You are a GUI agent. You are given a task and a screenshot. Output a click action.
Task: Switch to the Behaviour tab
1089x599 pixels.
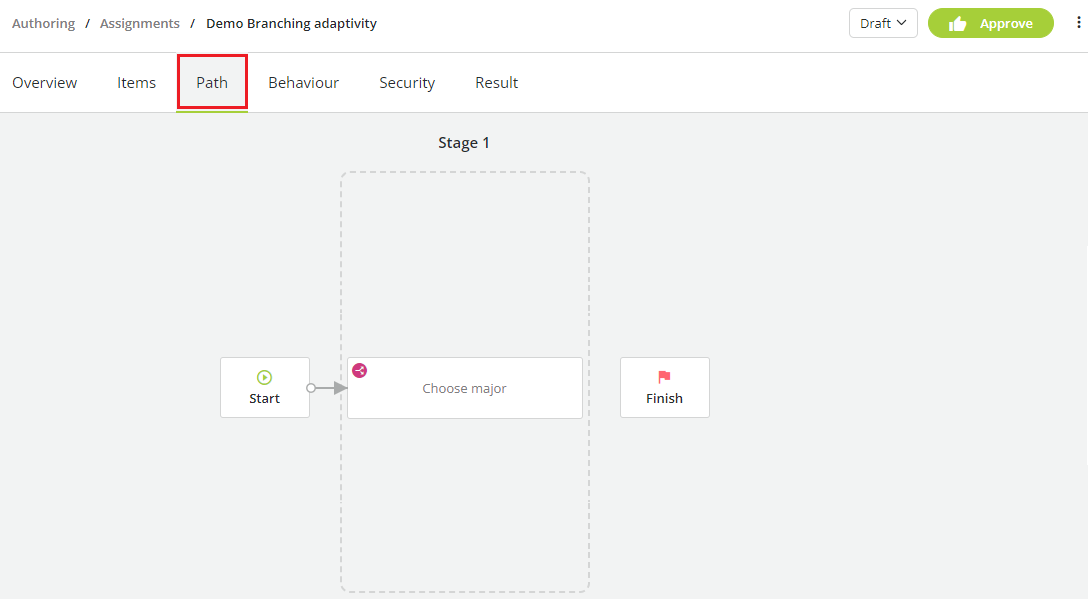point(303,82)
